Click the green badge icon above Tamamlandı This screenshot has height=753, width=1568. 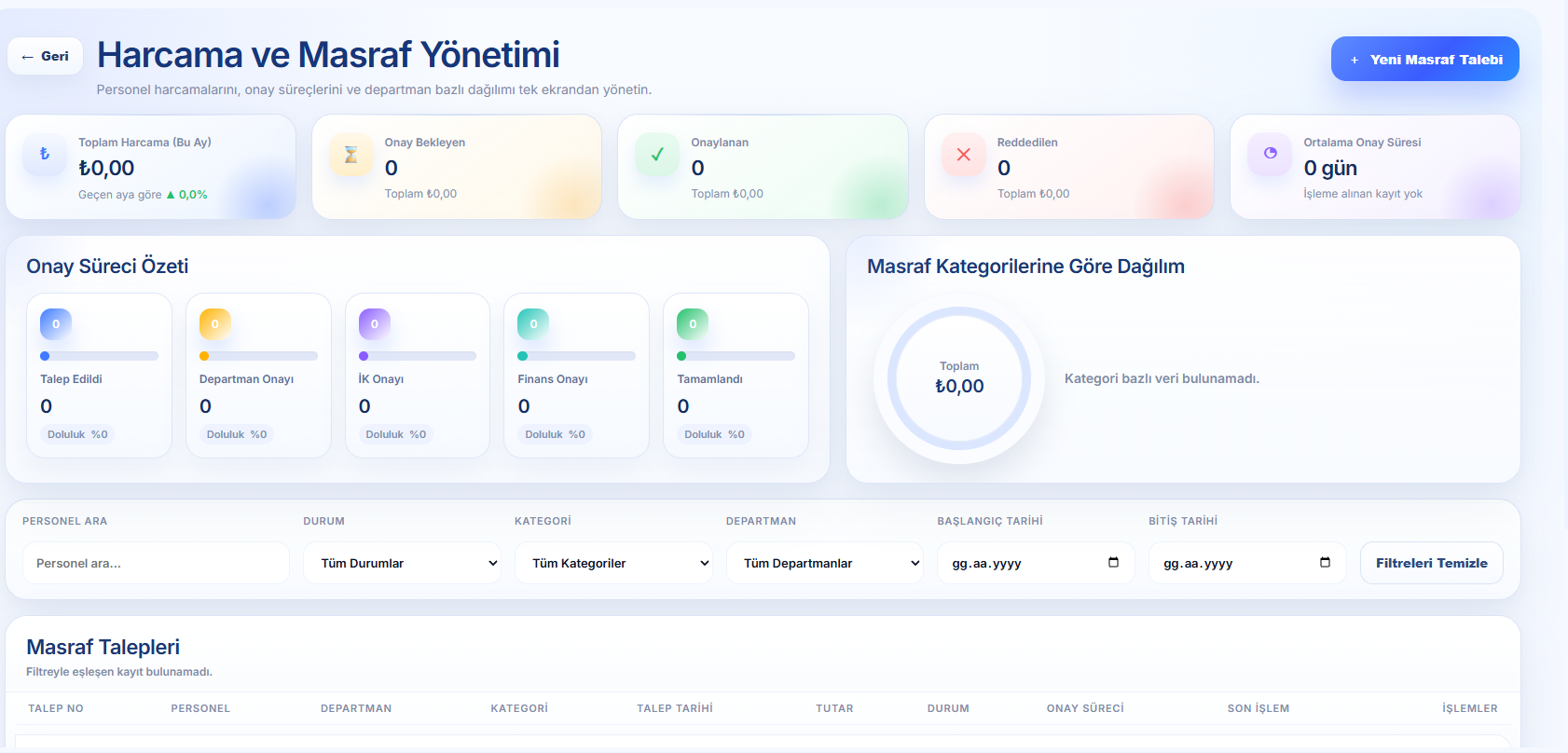click(x=693, y=324)
